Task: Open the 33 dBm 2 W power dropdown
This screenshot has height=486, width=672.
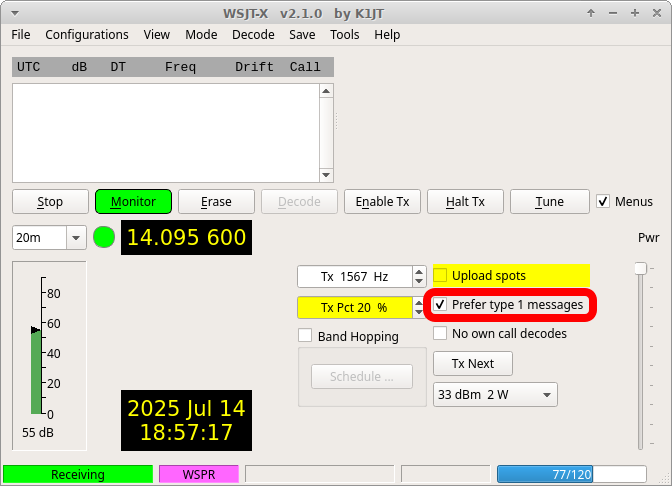Action: (x=495, y=394)
